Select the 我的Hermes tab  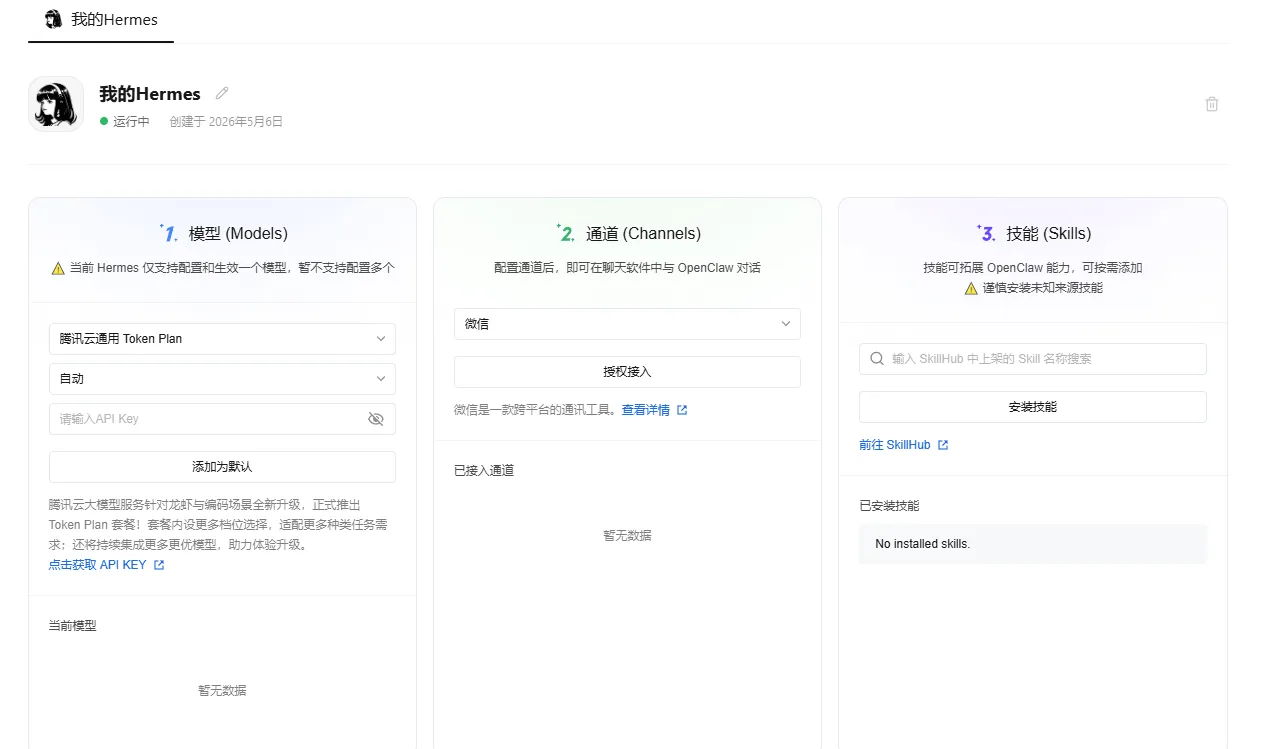[101, 20]
